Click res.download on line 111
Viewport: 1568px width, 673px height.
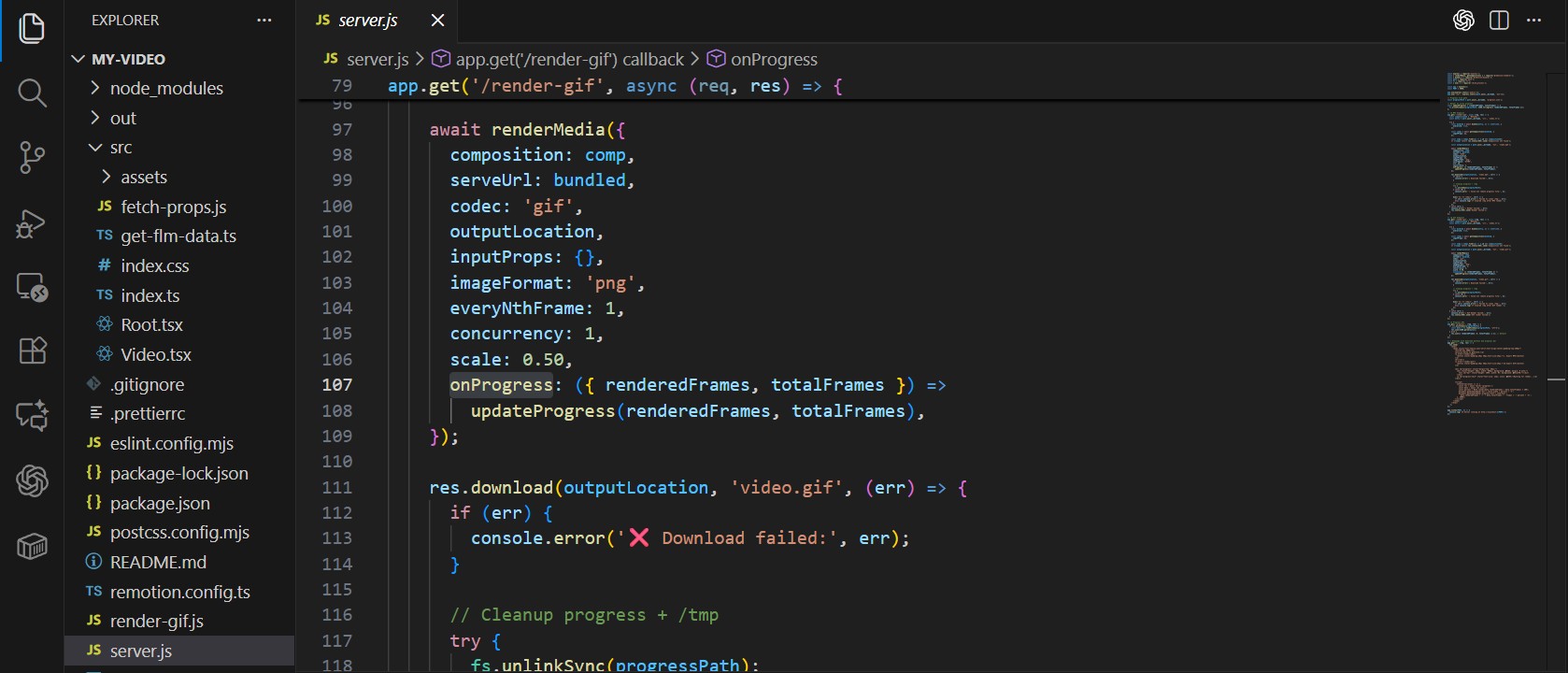(492, 488)
